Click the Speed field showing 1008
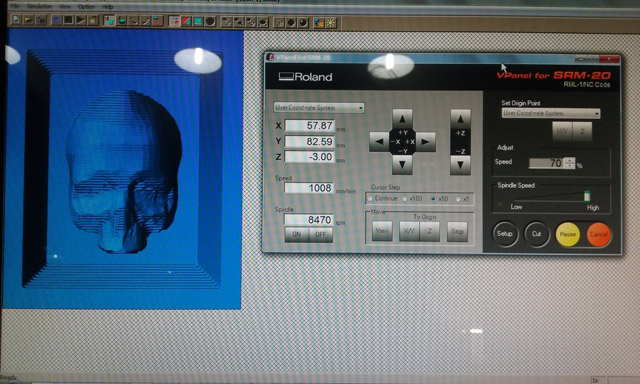This screenshot has height=384, width=640. [309, 188]
